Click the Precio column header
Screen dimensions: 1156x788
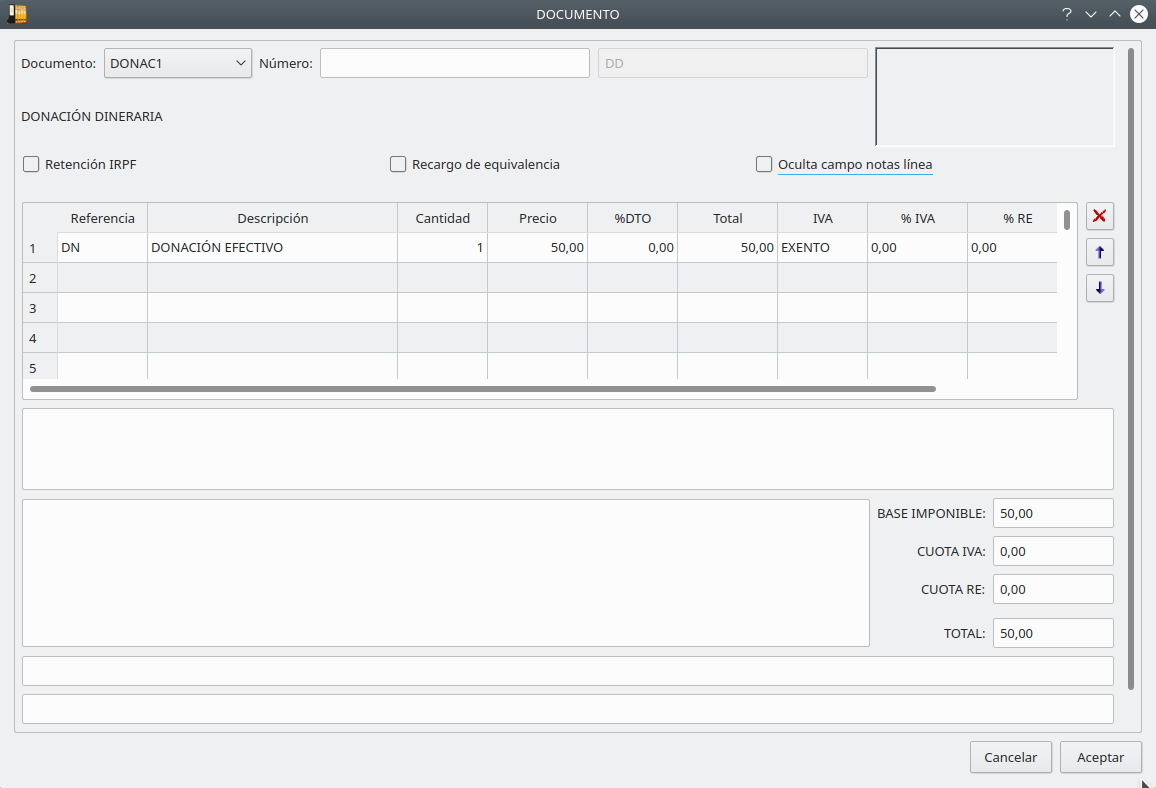537,218
